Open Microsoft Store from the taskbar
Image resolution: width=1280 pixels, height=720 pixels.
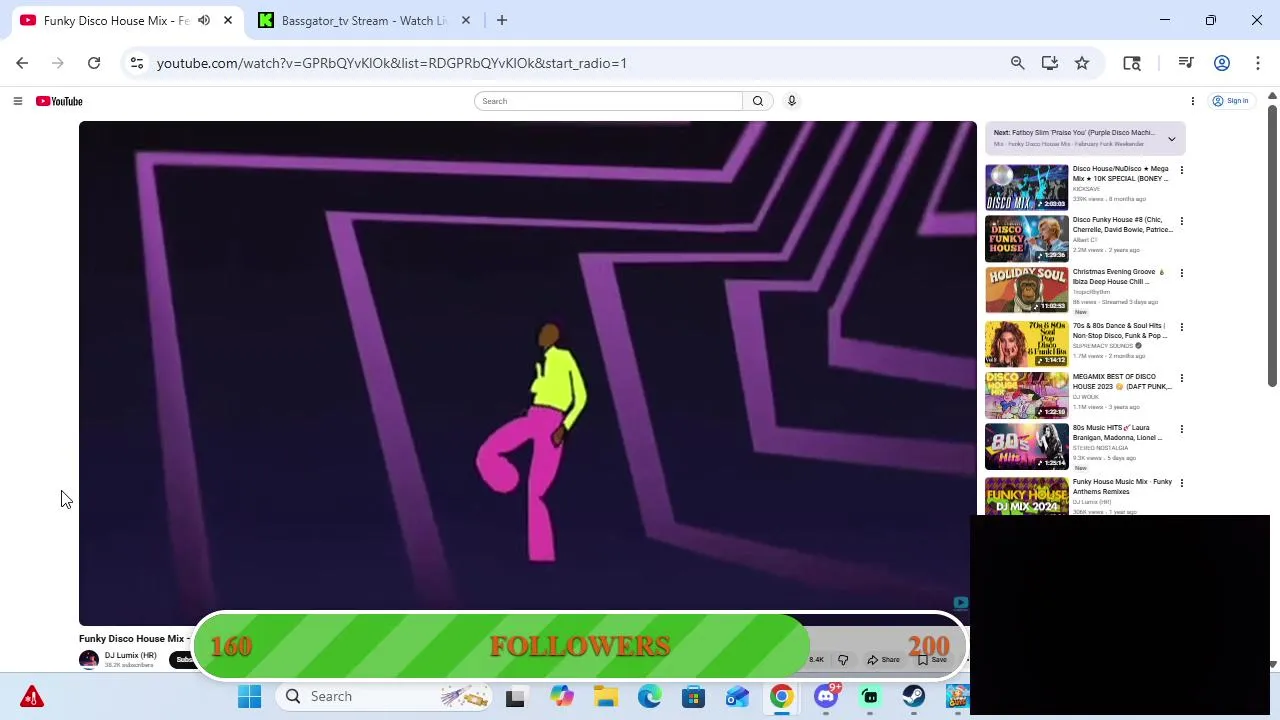[x=693, y=696]
